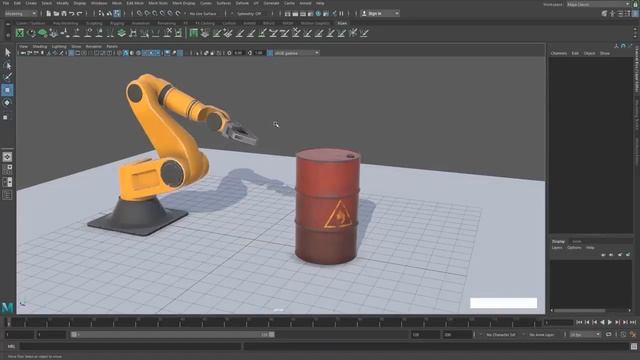The height and width of the screenshot is (360, 640).
Task: Switch to the Display layer tab
Action: 558,241
